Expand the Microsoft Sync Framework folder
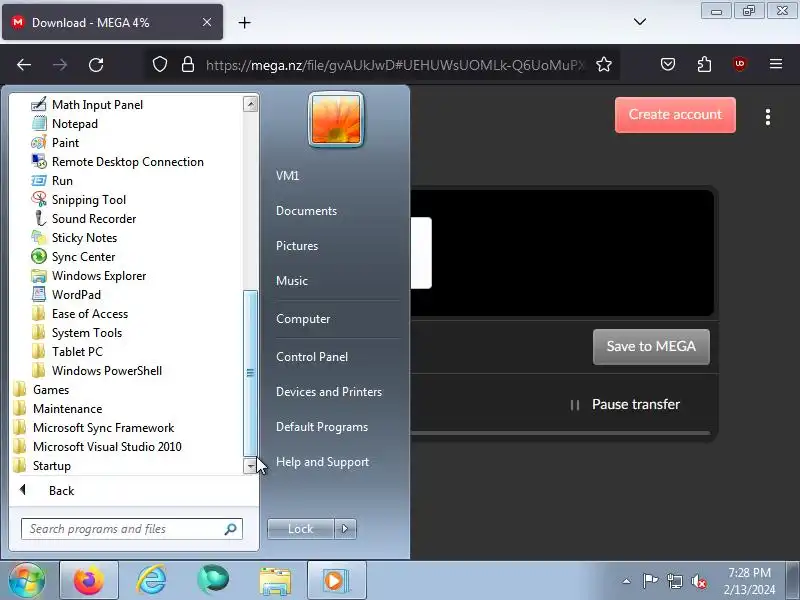This screenshot has height=600, width=800. [103, 428]
